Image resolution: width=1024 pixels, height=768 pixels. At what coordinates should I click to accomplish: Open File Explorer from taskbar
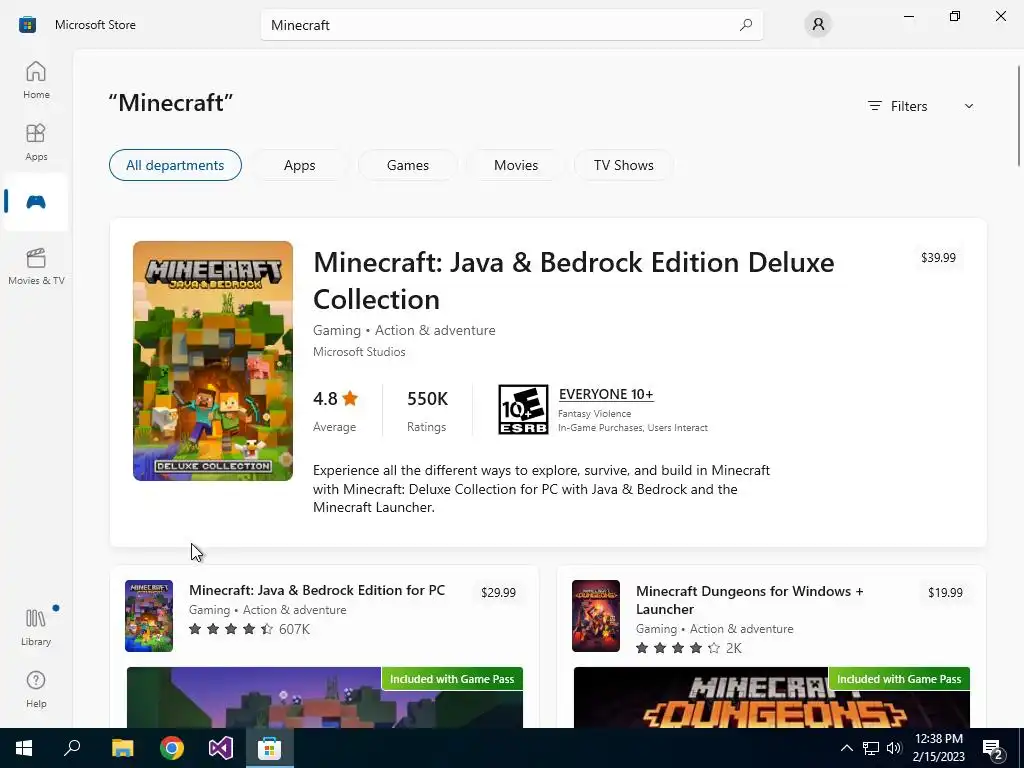pyautogui.click(x=122, y=748)
